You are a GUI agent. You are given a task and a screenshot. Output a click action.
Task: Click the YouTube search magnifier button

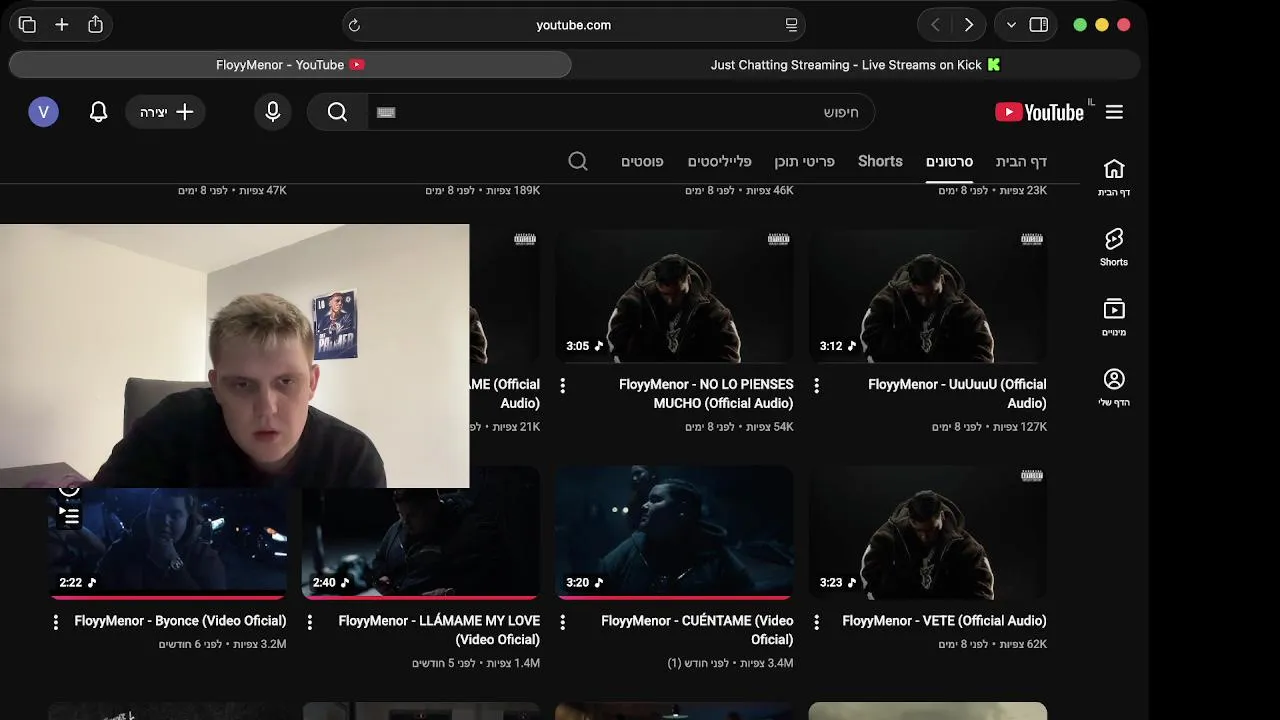338,112
